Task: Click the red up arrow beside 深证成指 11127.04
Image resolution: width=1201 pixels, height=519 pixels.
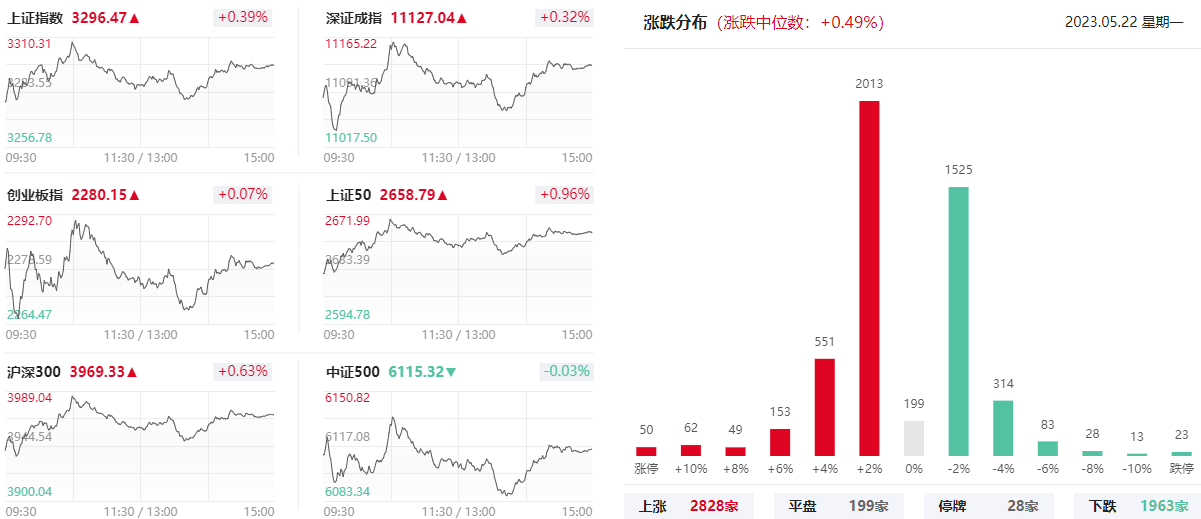Action: coord(462,18)
